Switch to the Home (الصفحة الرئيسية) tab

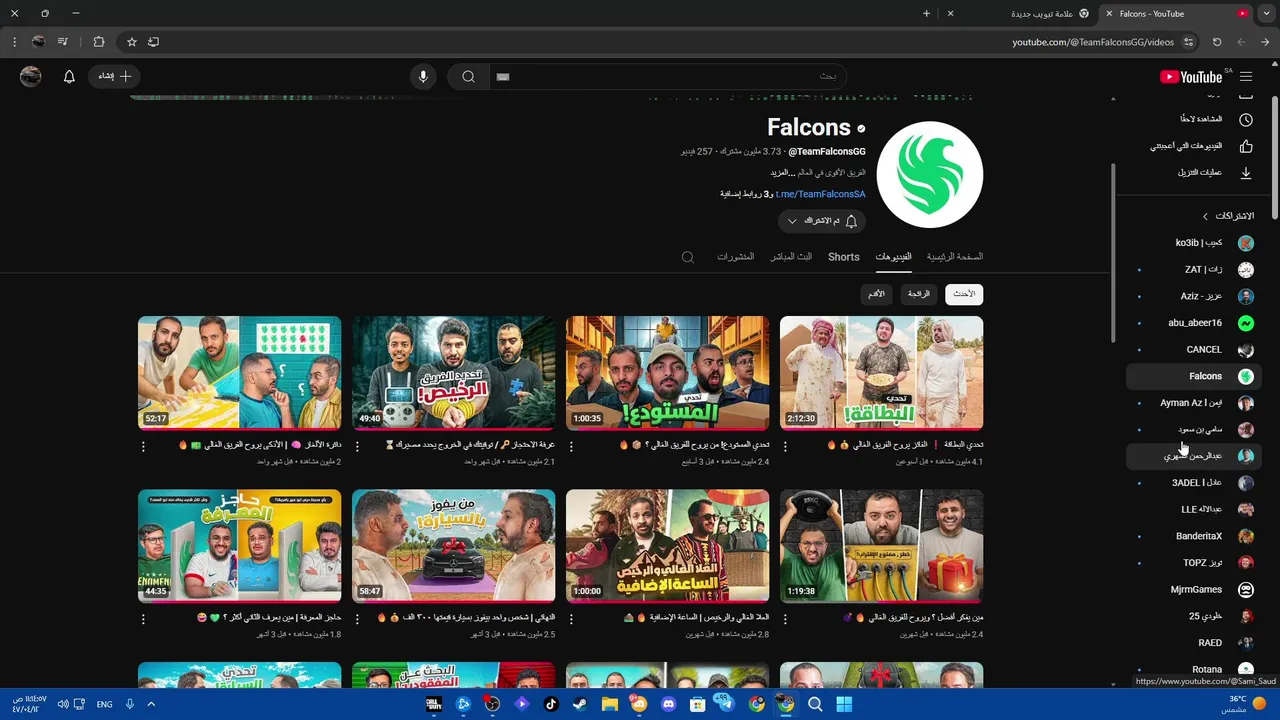(954, 257)
